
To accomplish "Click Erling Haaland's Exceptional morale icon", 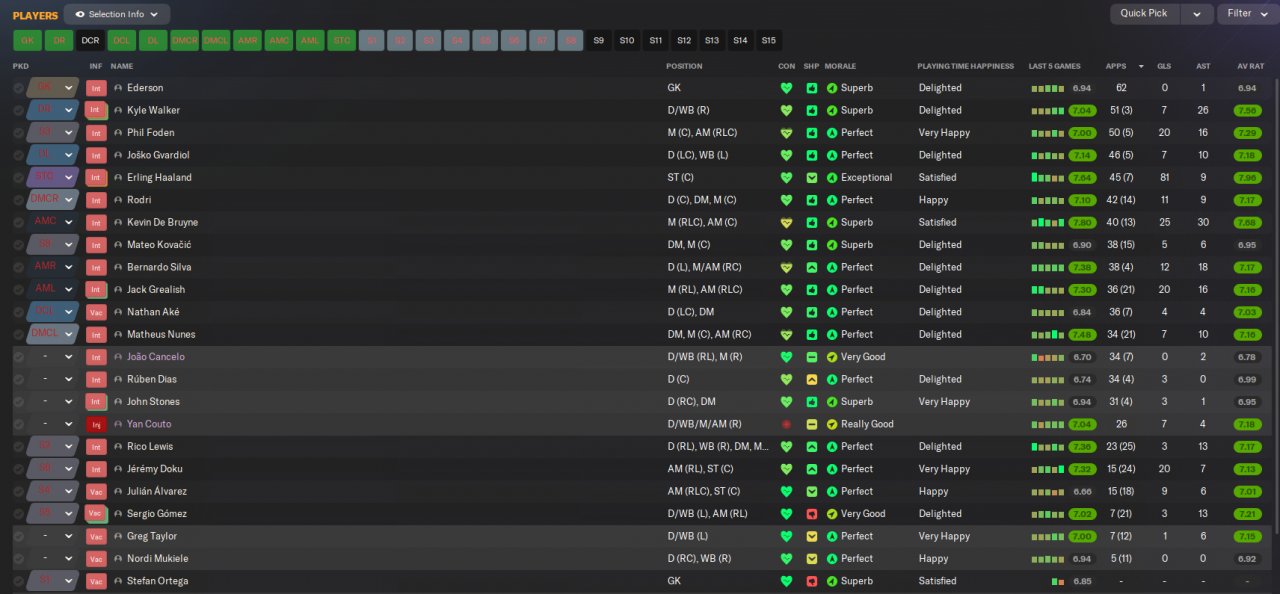I will point(832,177).
